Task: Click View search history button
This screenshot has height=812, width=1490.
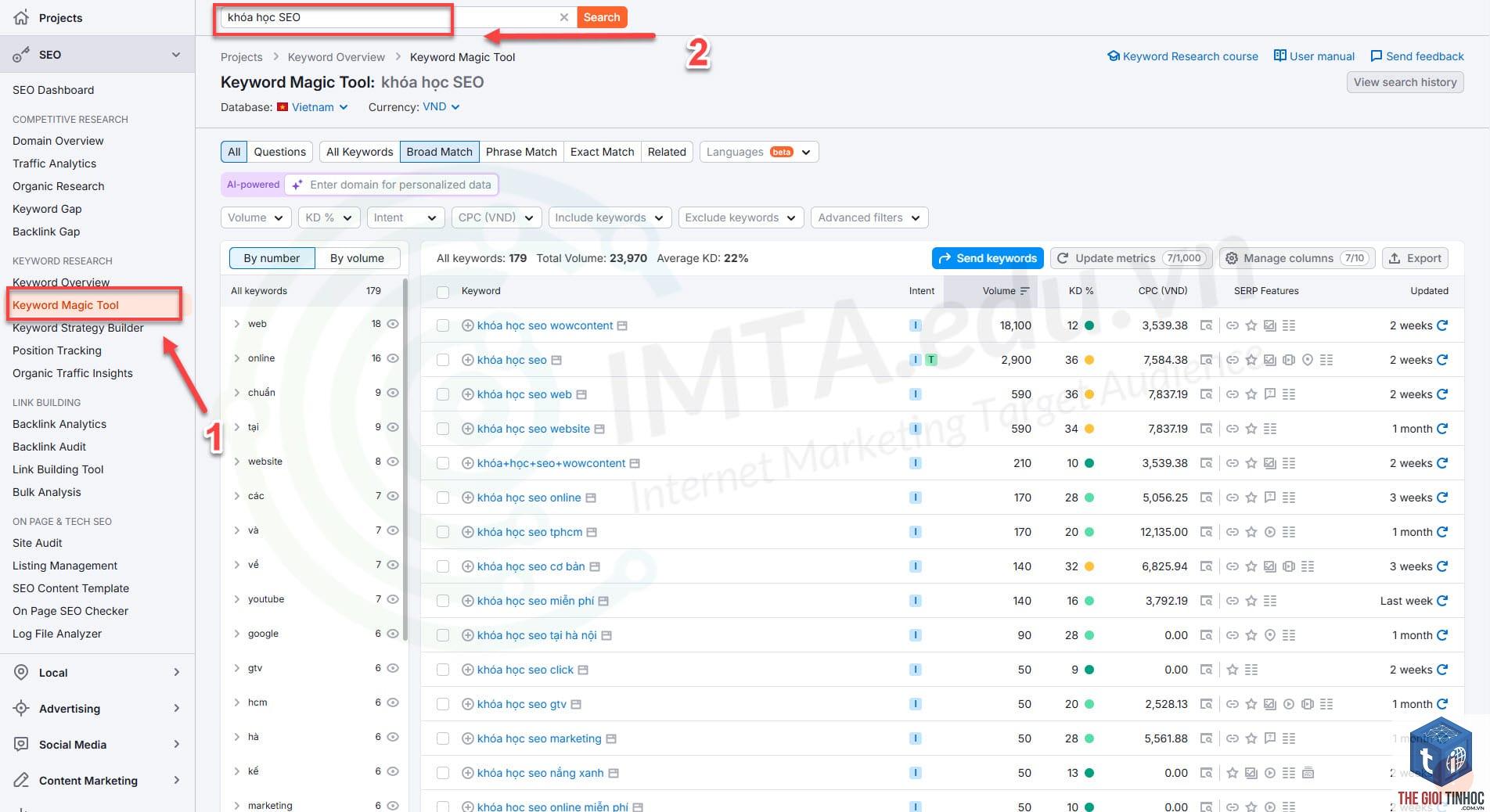Action: tap(1405, 82)
